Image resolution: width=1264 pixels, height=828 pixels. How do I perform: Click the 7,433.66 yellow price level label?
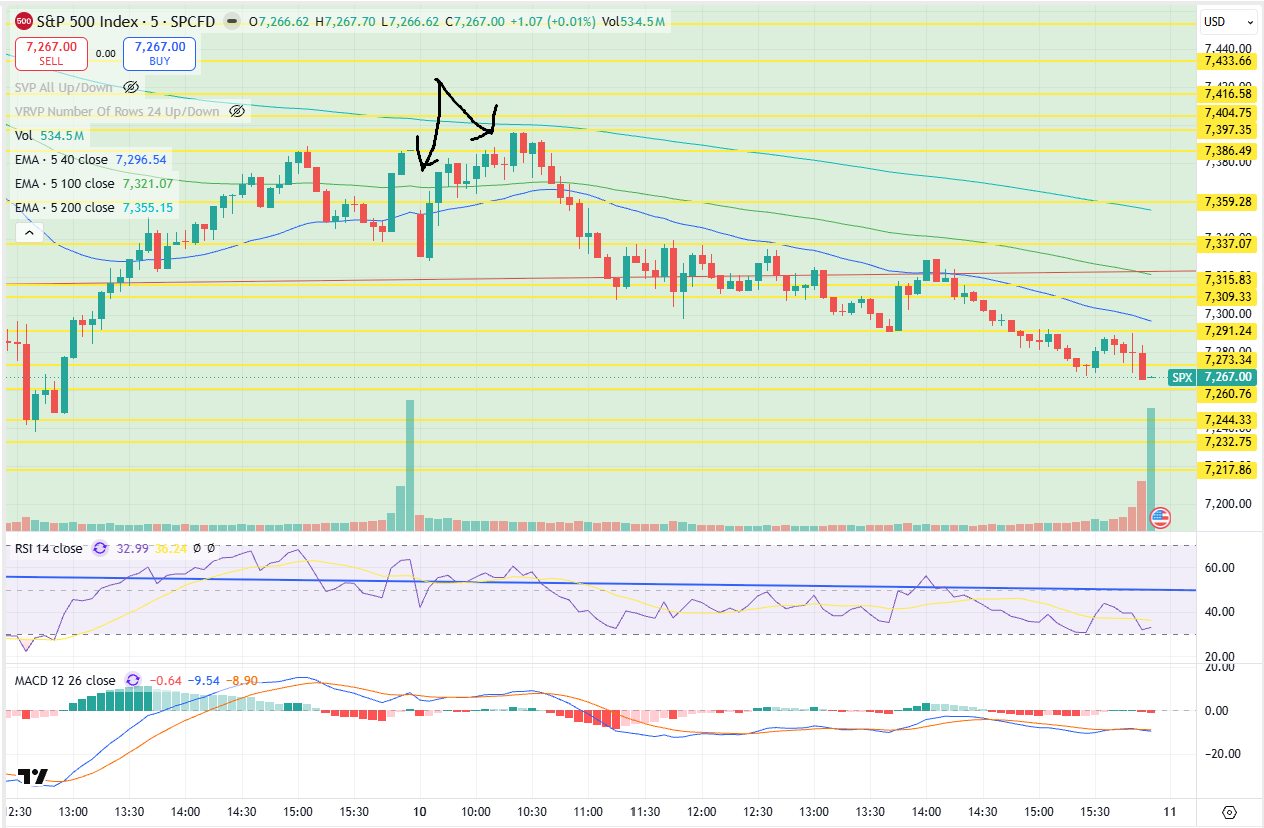point(1227,60)
